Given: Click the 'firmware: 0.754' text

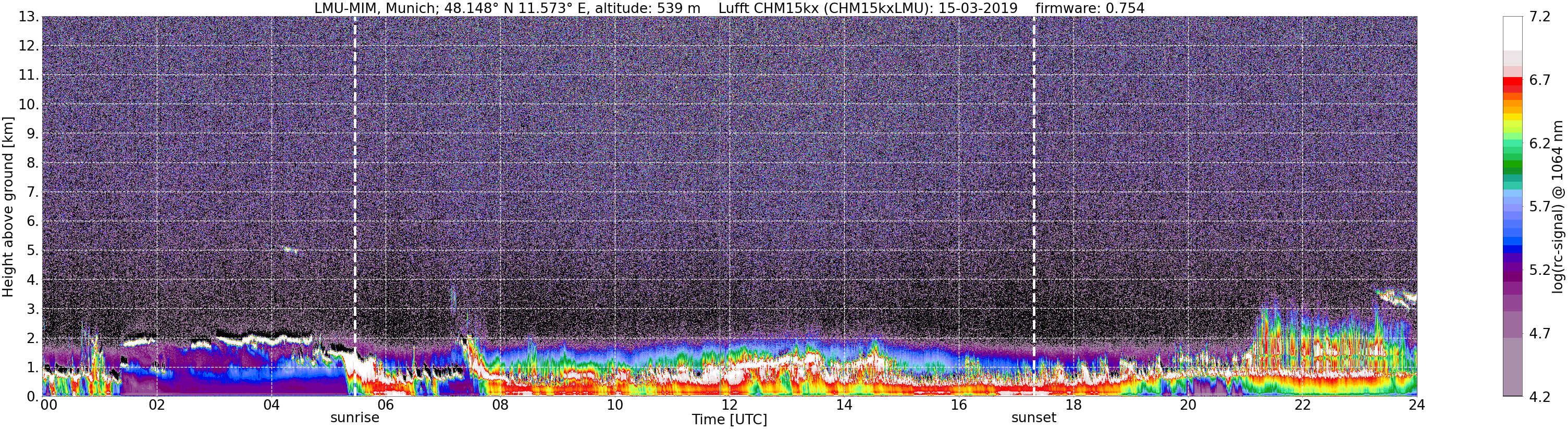Looking at the screenshot, I should [1090, 8].
